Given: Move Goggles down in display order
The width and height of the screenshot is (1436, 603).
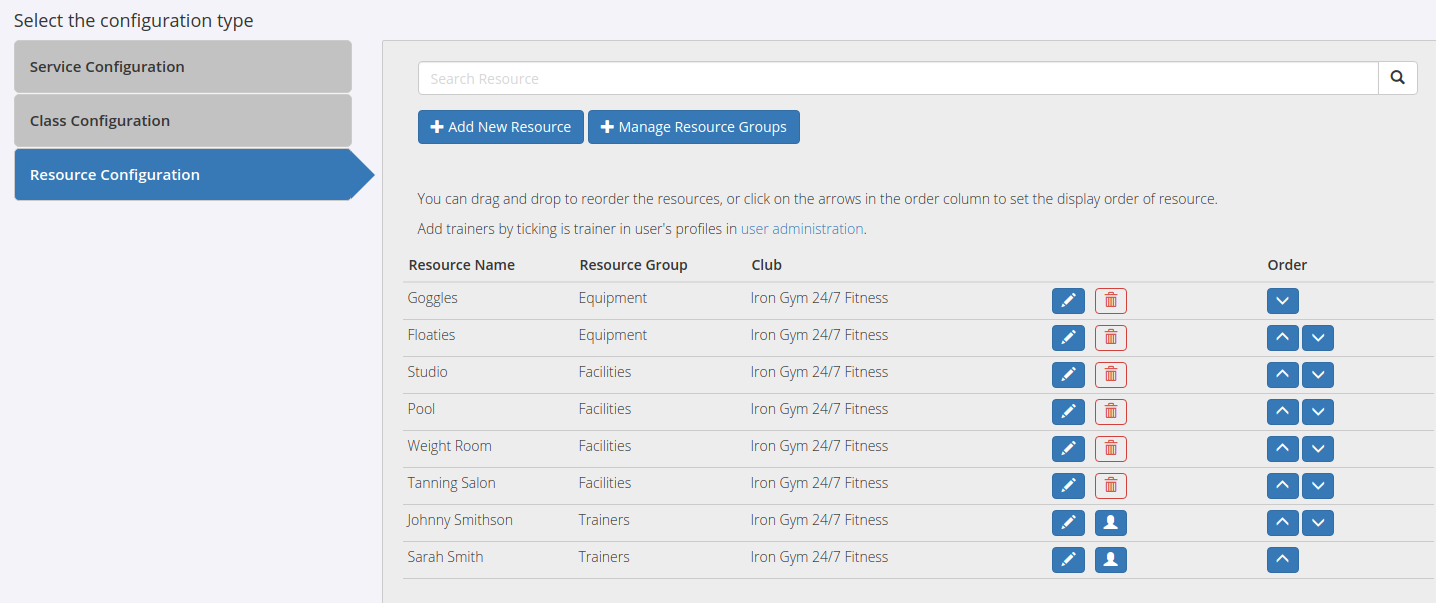Looking at the screenshot, I should click(x=1282, y=300).
